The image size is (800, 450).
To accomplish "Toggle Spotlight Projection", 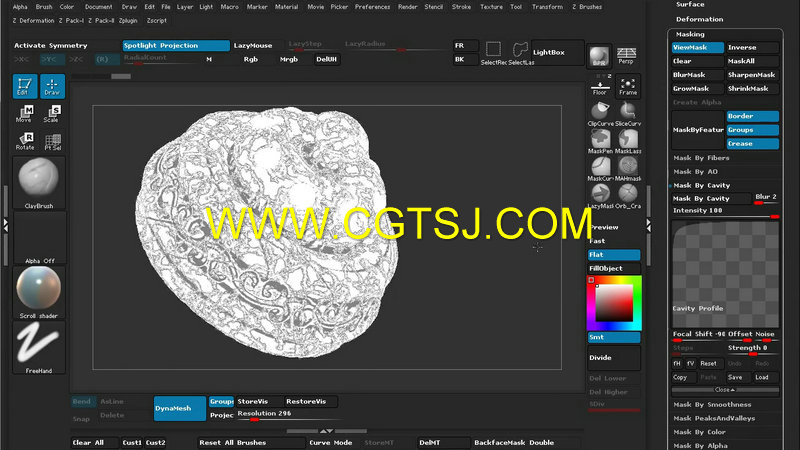I will pos(176,45).
